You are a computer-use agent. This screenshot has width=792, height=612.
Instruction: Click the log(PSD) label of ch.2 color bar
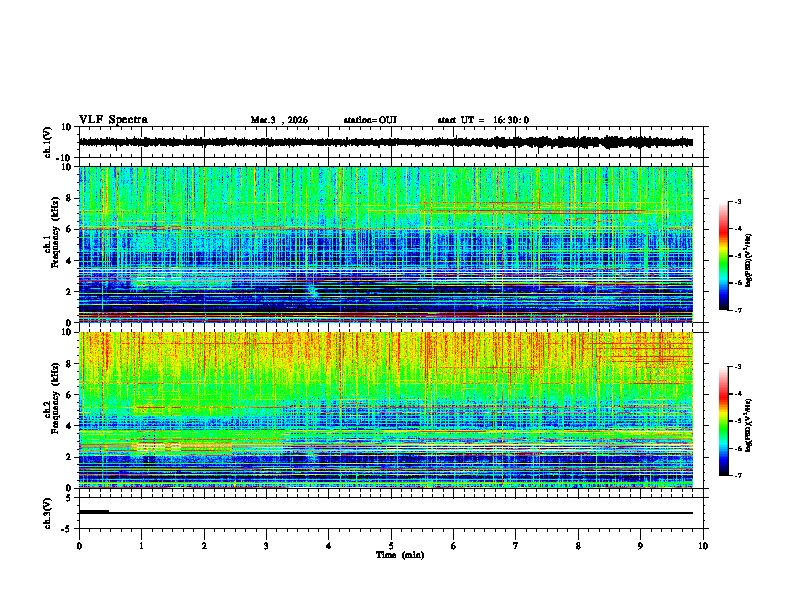pos(749,425)
